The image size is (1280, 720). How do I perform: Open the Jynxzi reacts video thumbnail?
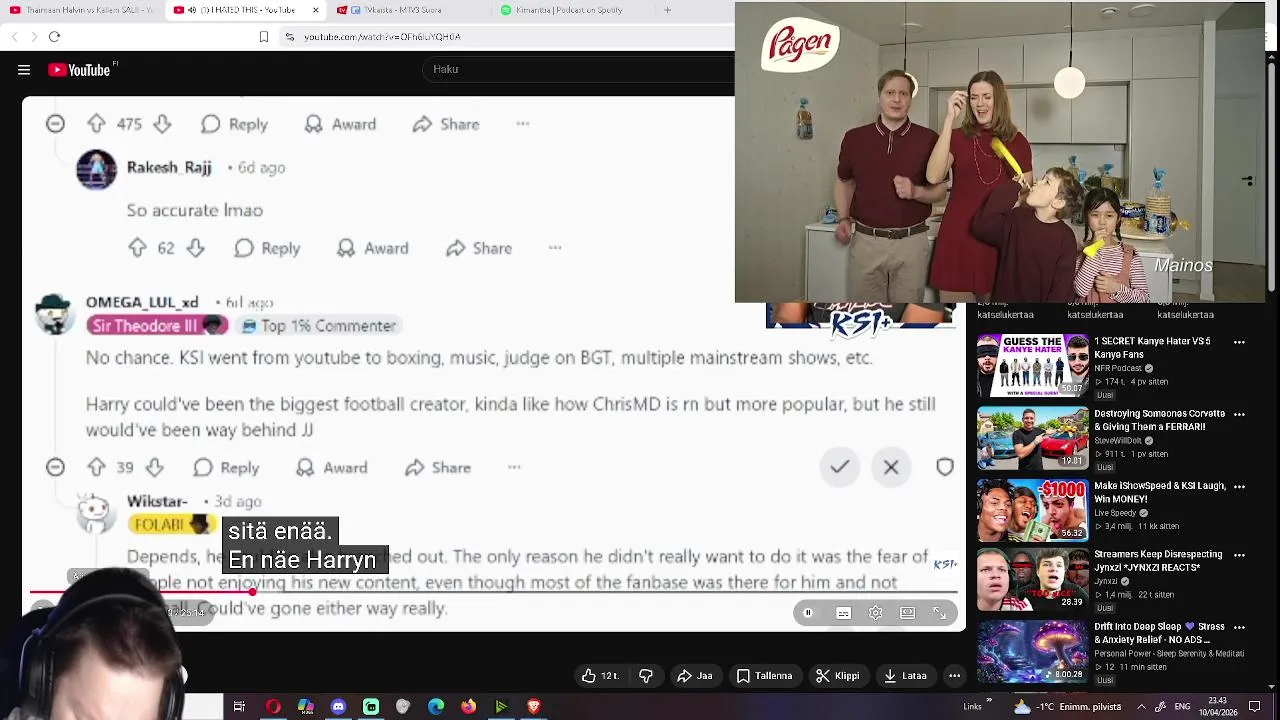1033,579
